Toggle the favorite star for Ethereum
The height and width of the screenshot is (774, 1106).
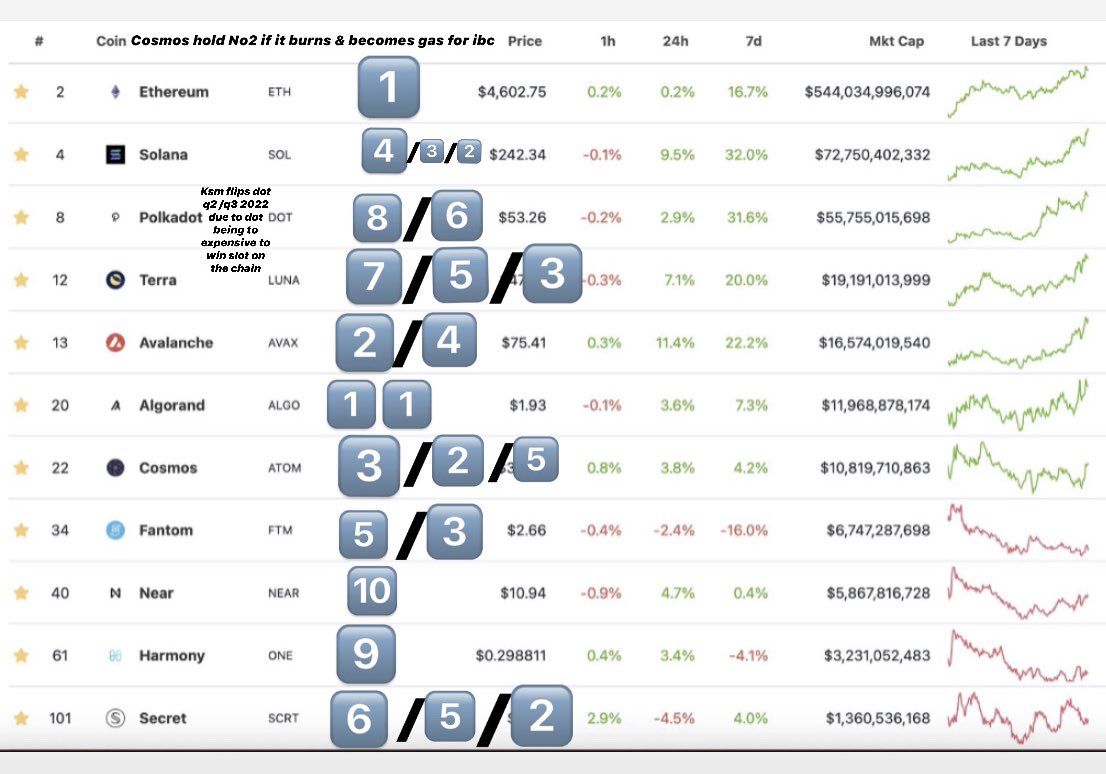tap(21, 92)
